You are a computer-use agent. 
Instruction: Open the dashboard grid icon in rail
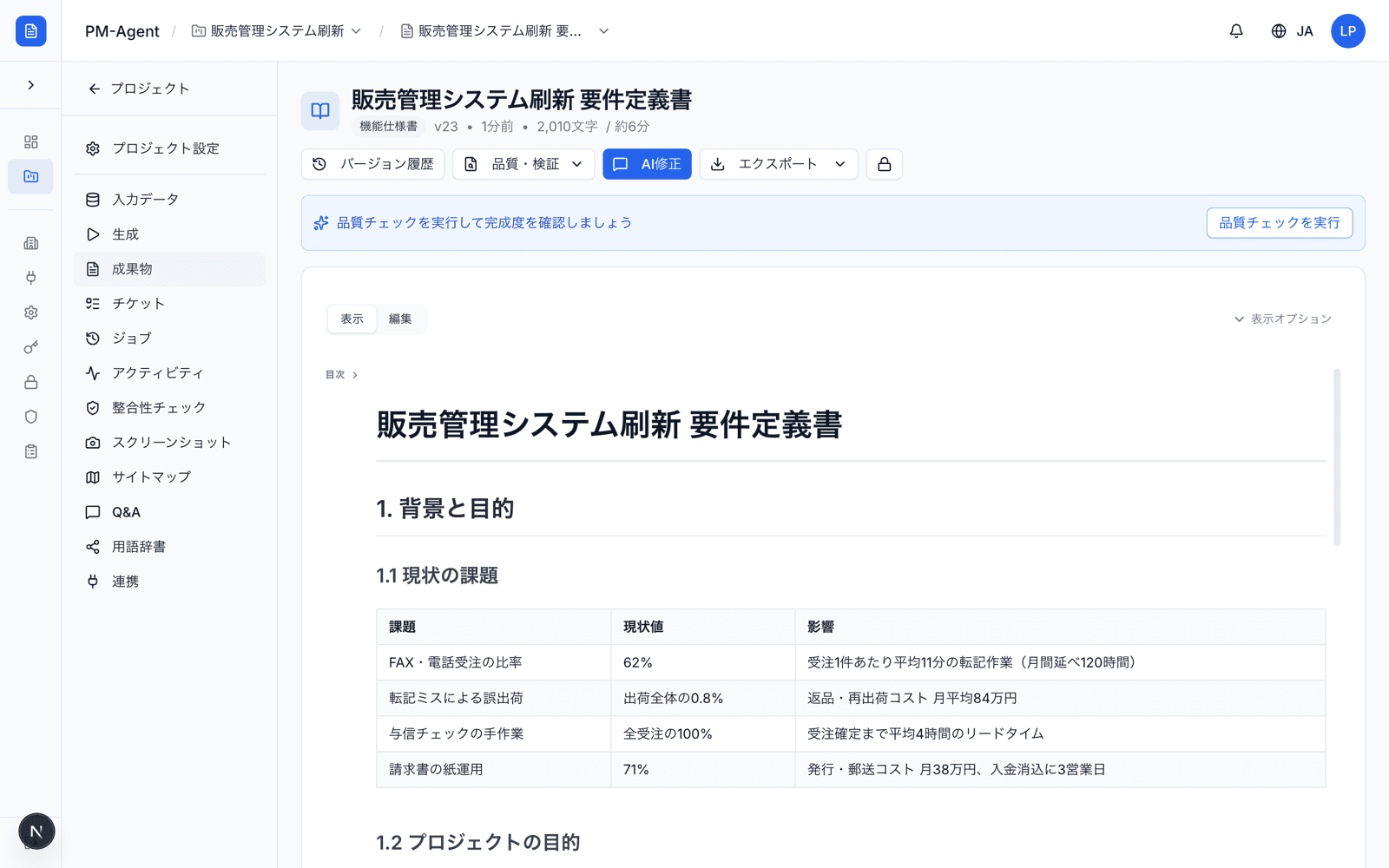click(31, 141)
